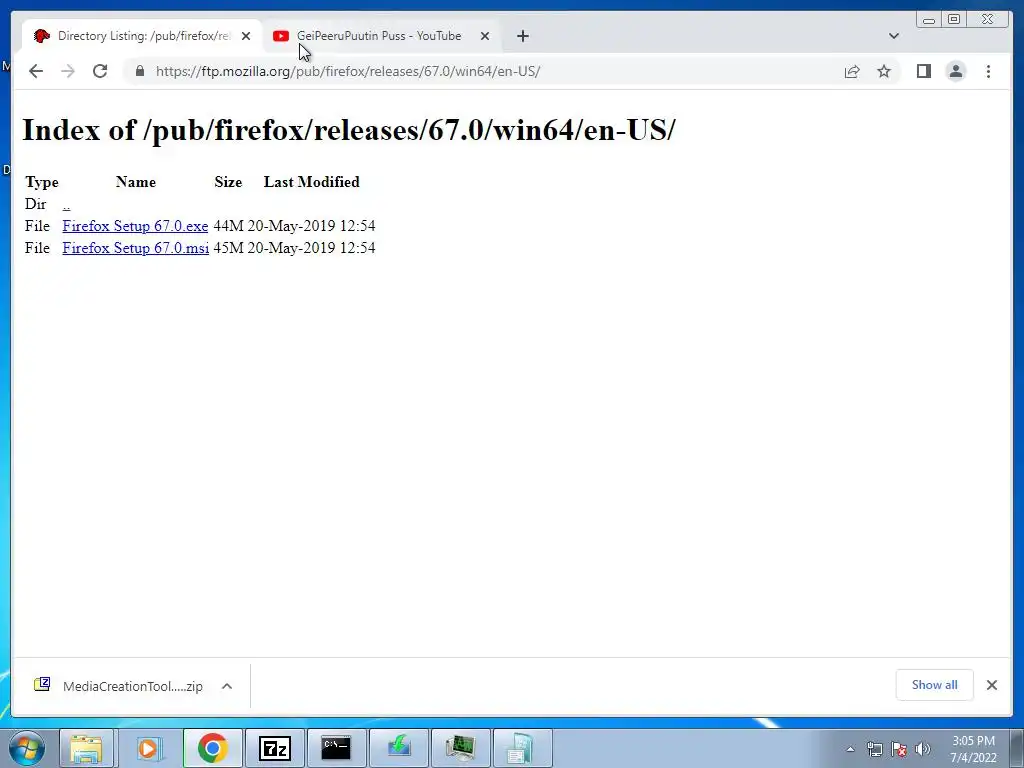This screenshot has height=768, width=1024.
Task: Expand options for MediaCreationTool download
Action: pos(227,686)
